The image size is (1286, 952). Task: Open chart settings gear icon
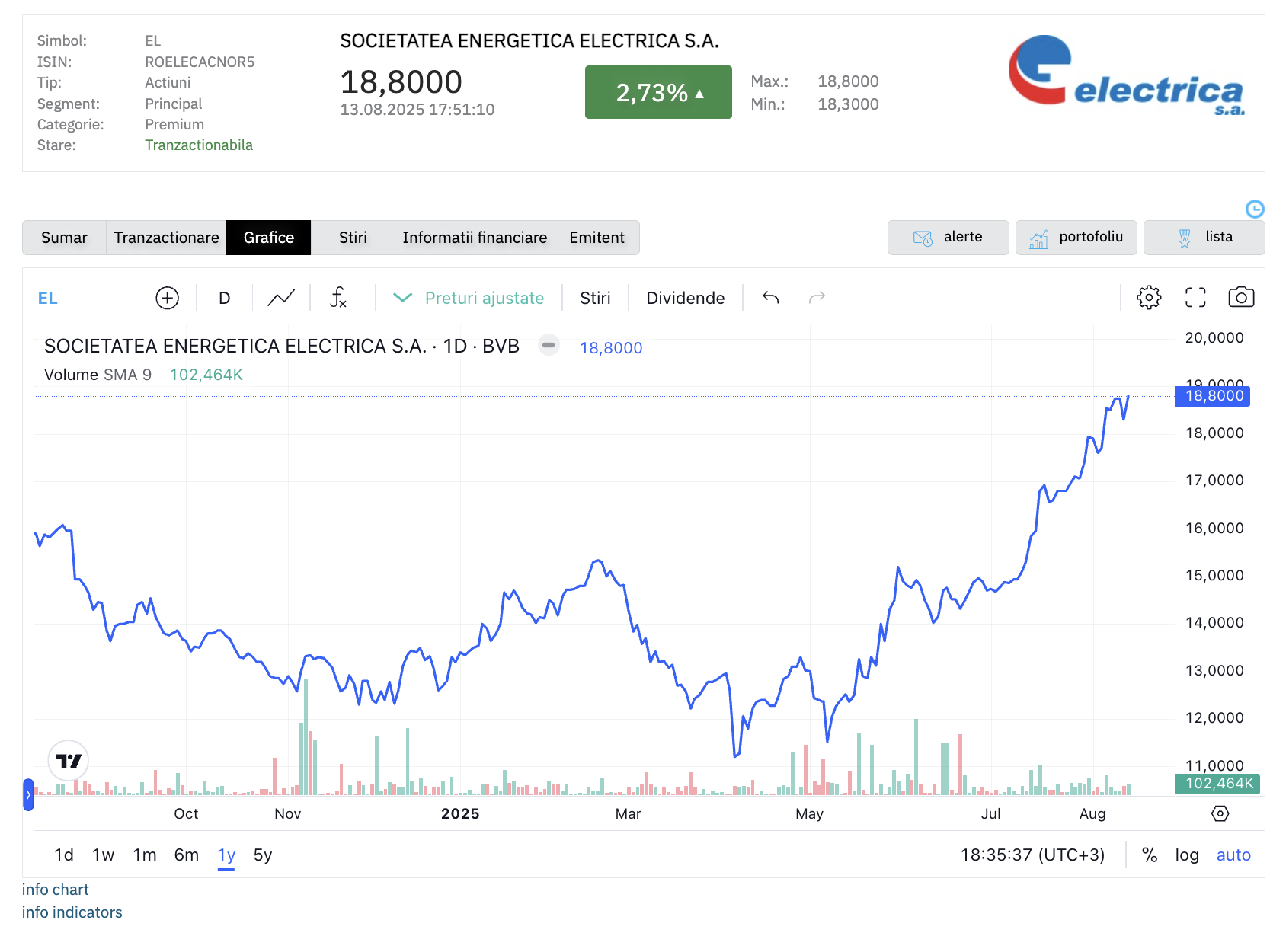click(x=1149, y=298)
